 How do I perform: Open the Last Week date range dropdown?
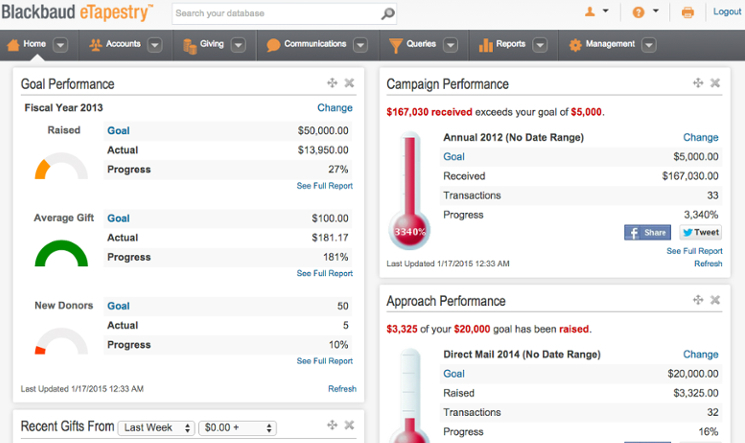coord(156,428)
